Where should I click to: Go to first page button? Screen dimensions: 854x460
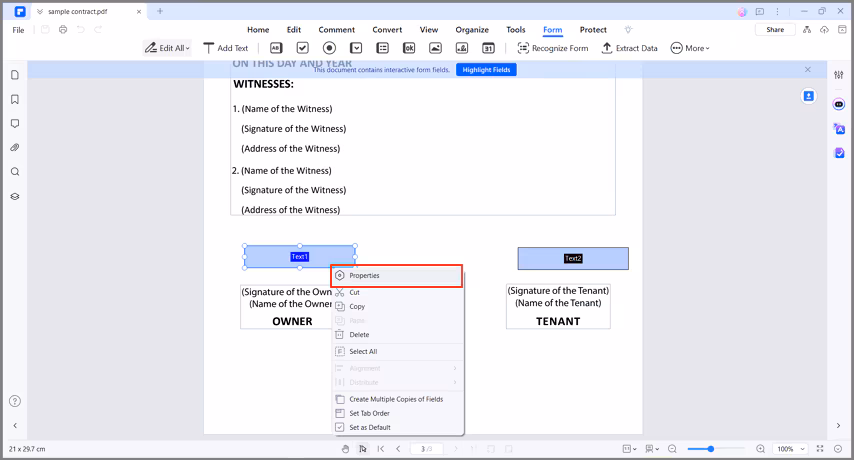(x=381, y=449)
